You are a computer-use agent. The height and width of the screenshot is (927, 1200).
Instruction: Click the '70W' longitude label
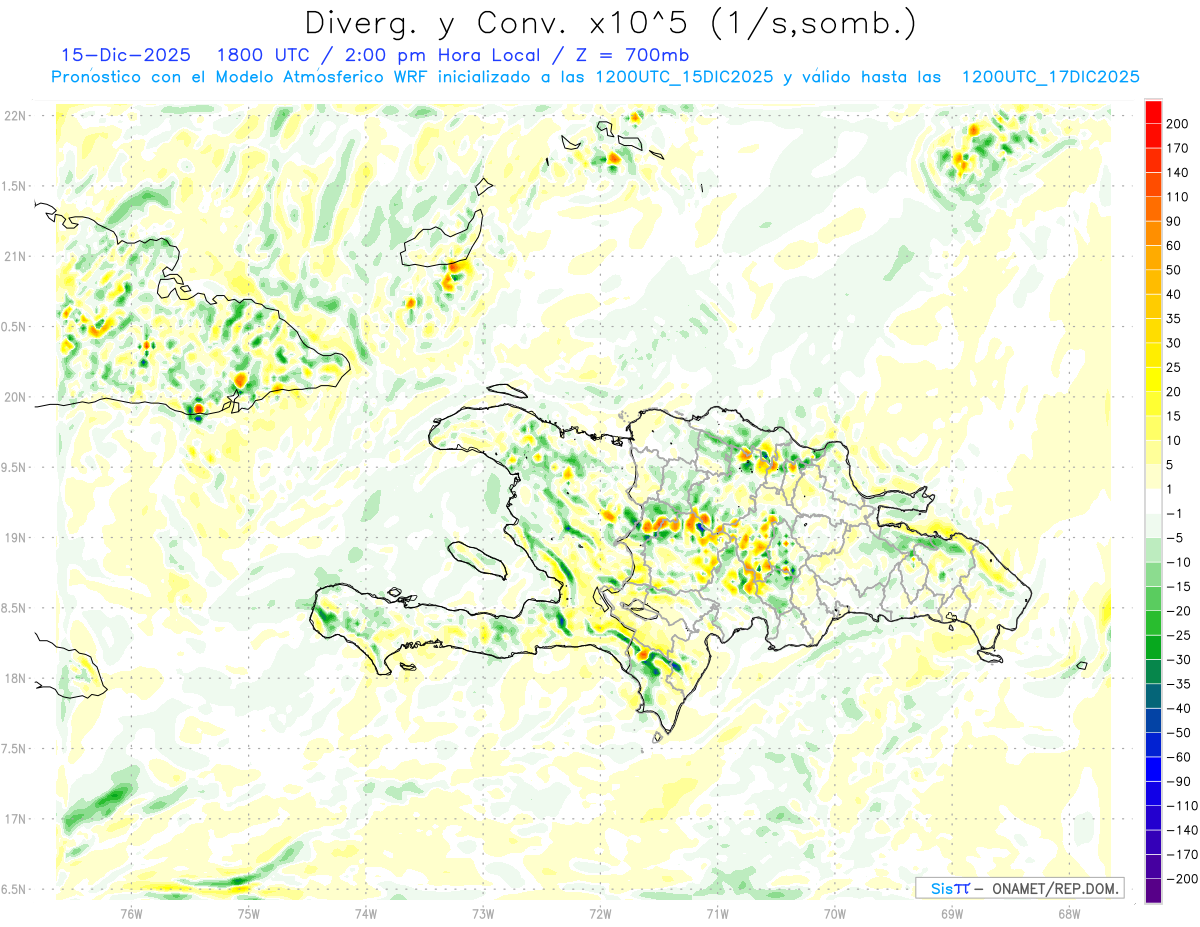click(834, 913)
